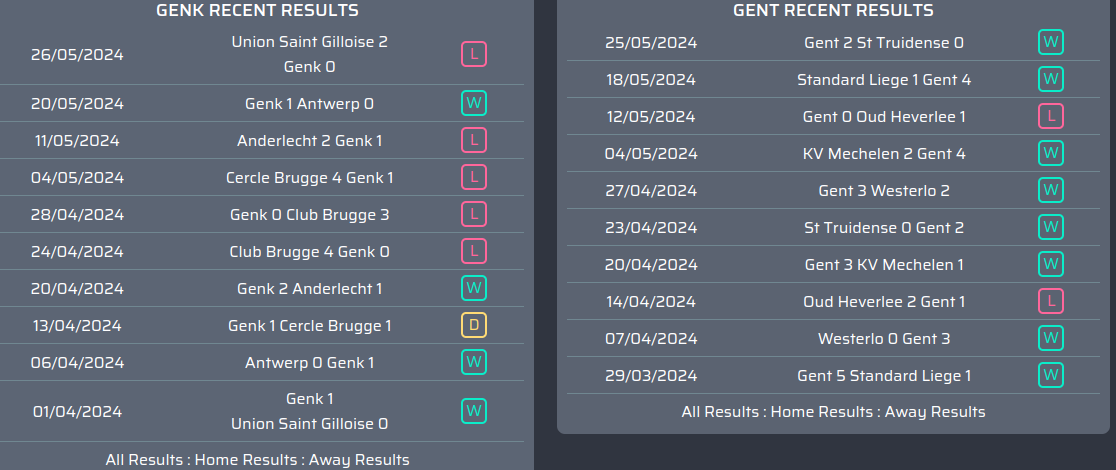
Task: Select the Cercle Brugge 4 Genk 1 result
Action: tap(309, 177)
